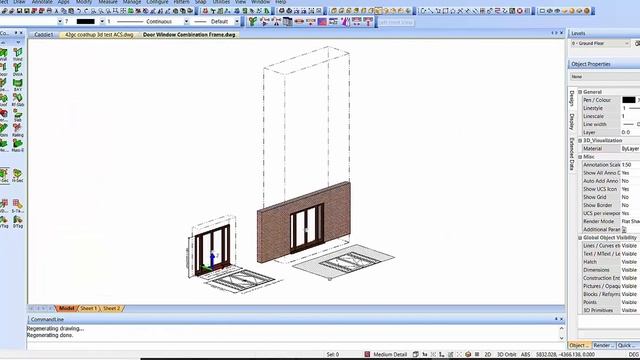Open the Continuous linestyle dropdown
The image size is (640, 360).
[186, 22]
